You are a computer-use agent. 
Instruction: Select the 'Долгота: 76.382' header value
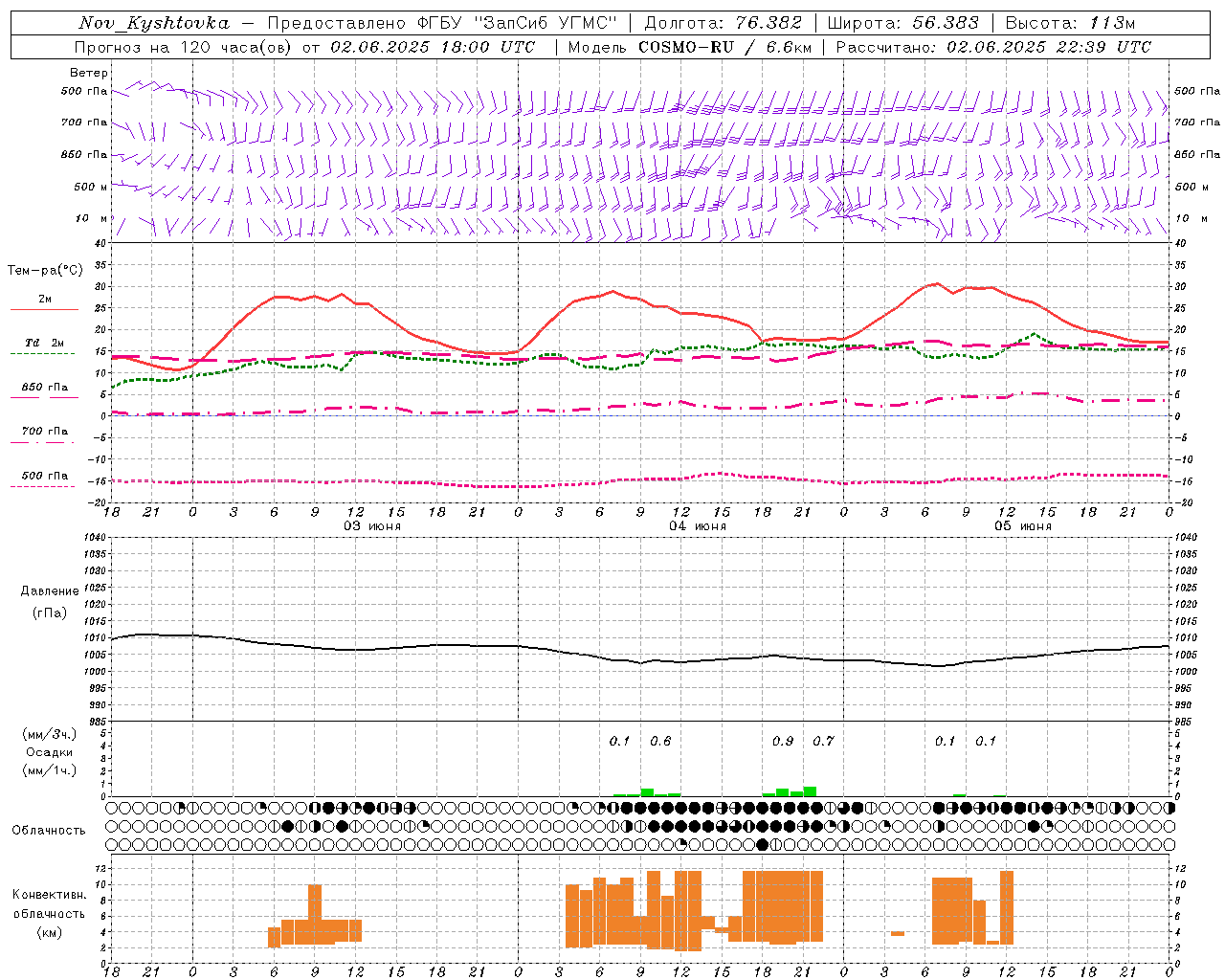[x=724, y=23]
